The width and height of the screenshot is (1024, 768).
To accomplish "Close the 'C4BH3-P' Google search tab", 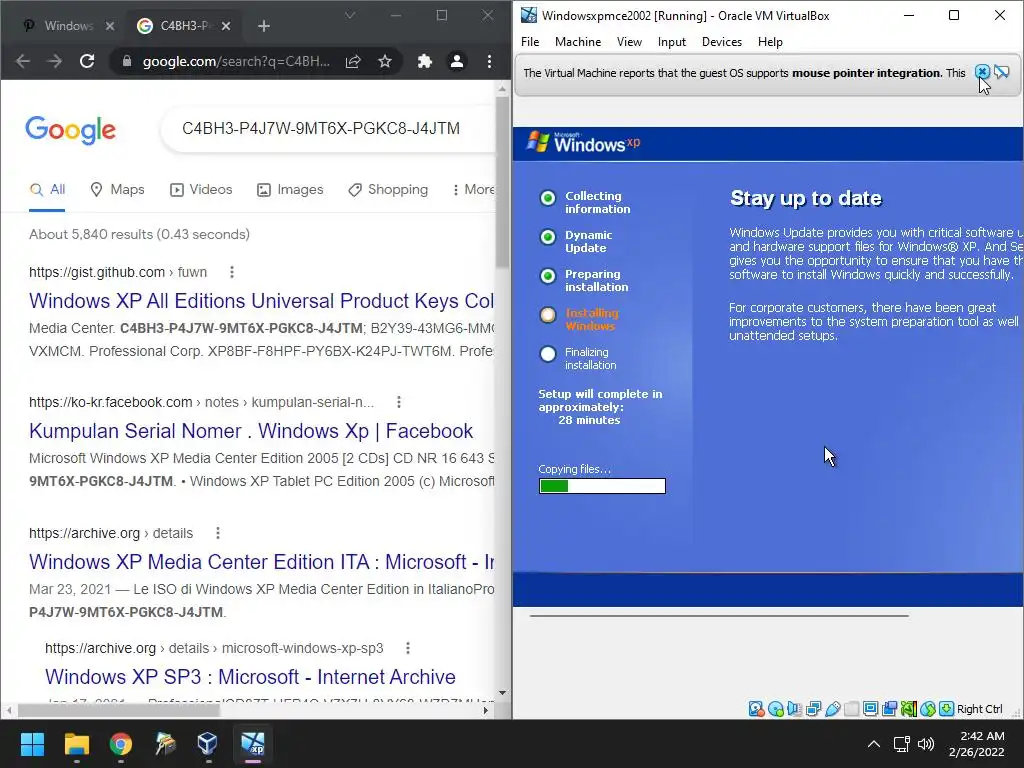I will click(x=226, y=26).
